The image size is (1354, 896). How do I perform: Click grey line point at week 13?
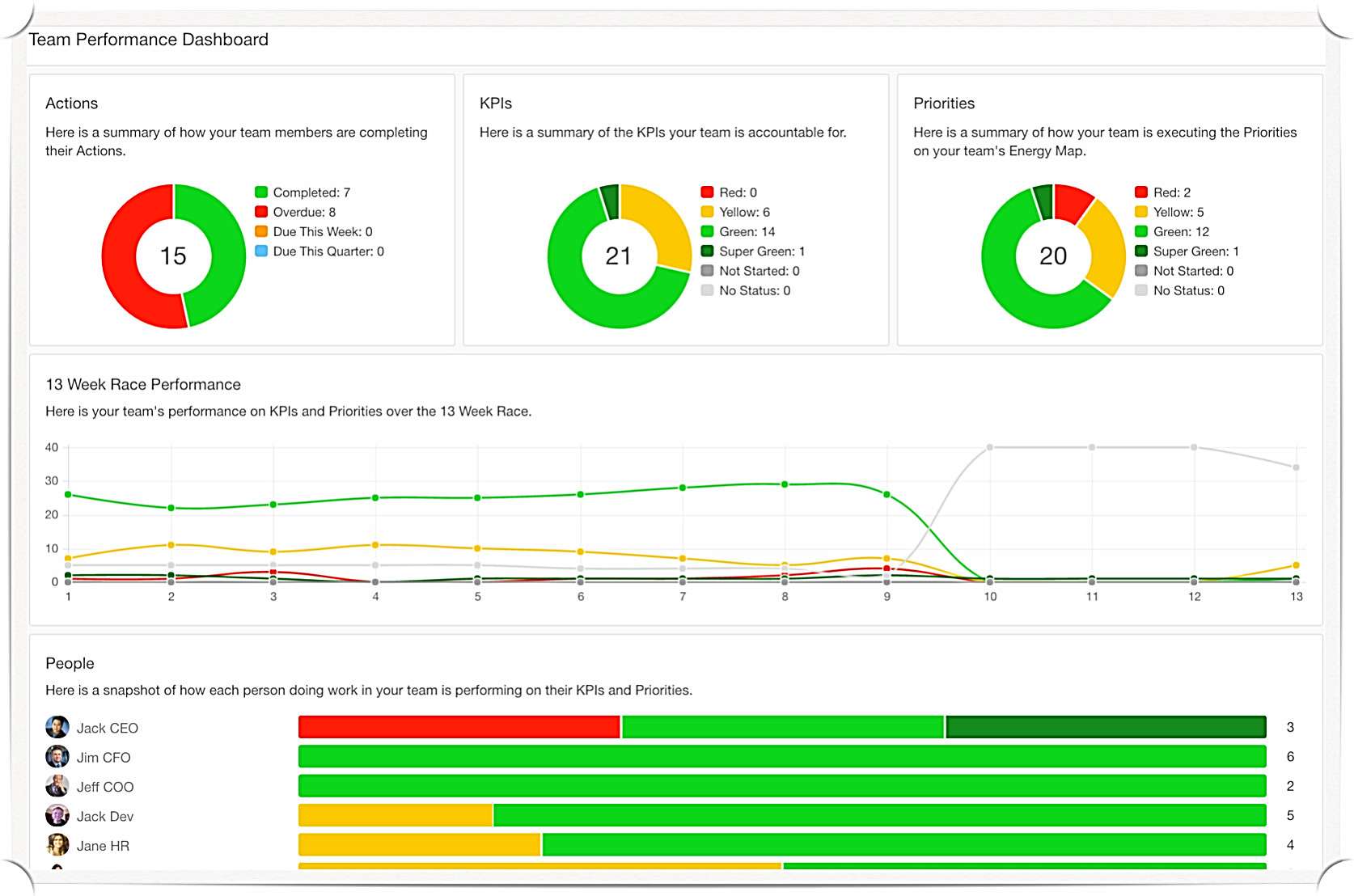[1296, 467]
